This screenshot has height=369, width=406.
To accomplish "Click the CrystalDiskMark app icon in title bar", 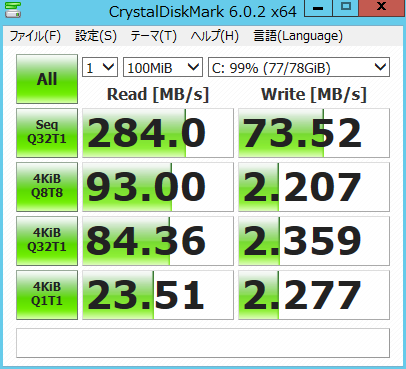I will tap(13, 10).
